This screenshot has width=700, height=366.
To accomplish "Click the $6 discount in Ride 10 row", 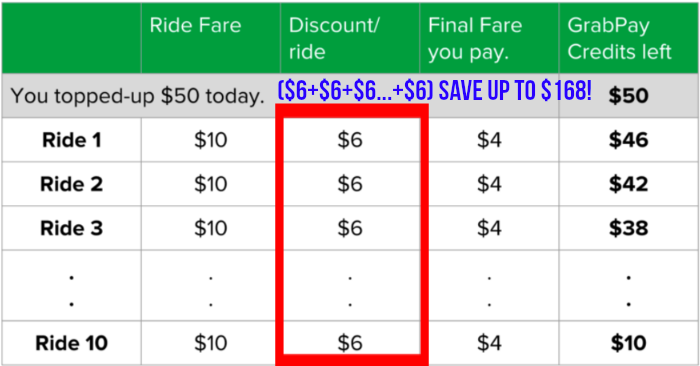I will (x=350, y=343).
